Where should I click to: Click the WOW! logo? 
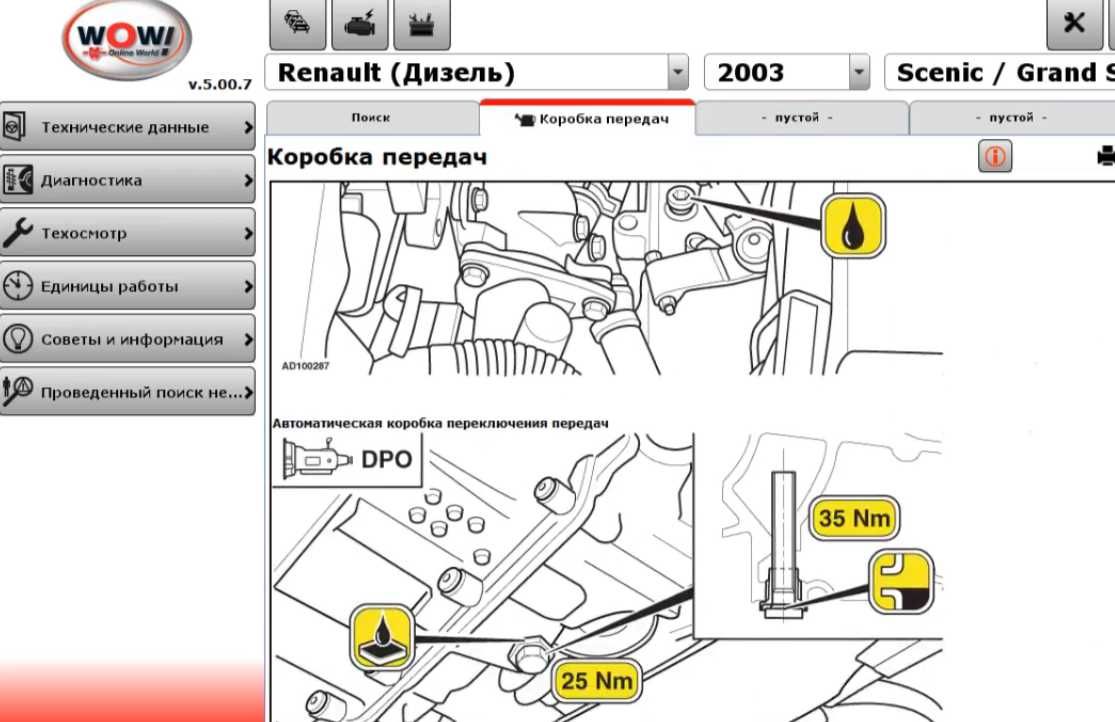pos(127,38)
